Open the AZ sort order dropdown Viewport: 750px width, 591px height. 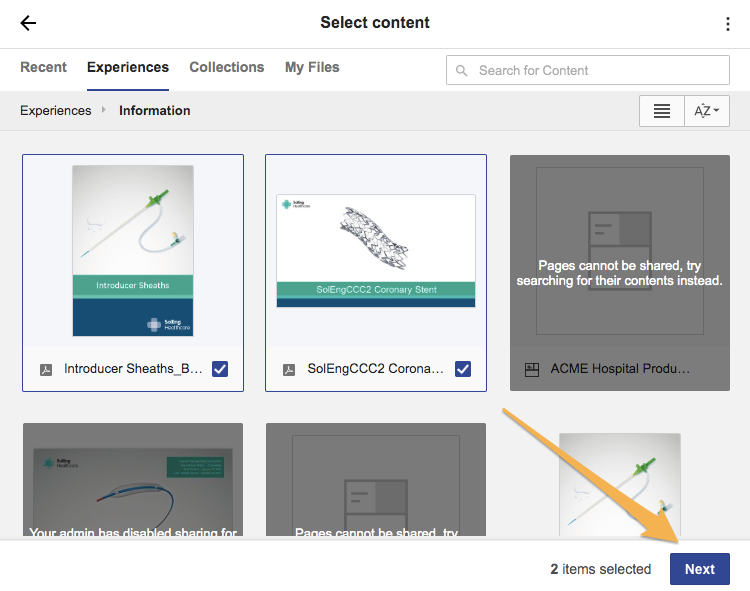(707, 111)
